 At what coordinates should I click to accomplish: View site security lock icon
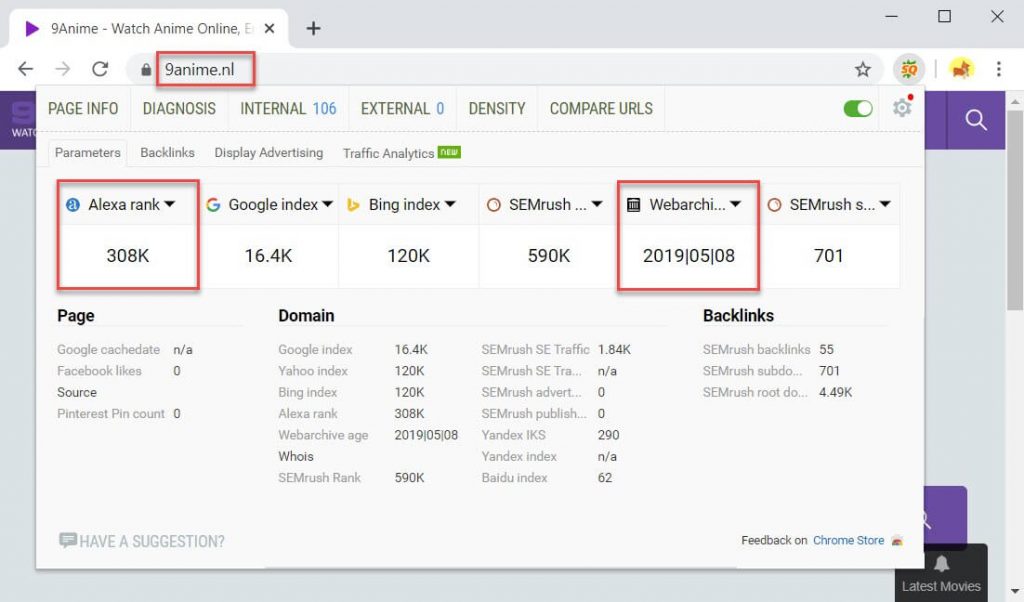click(x=146, y=69)
